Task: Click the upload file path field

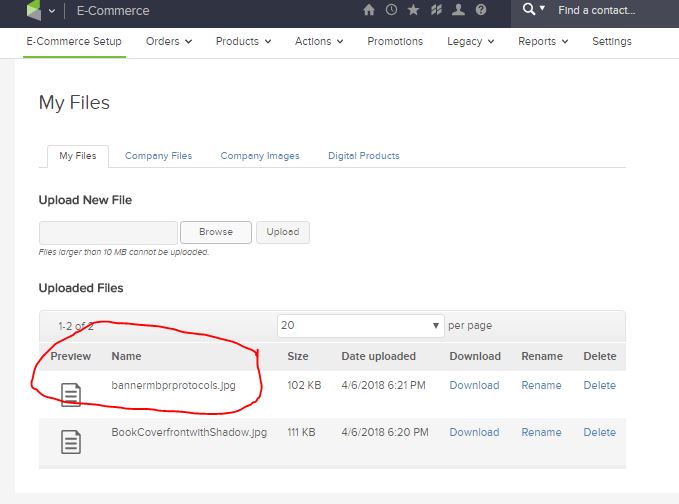Action: coord(108,233)
